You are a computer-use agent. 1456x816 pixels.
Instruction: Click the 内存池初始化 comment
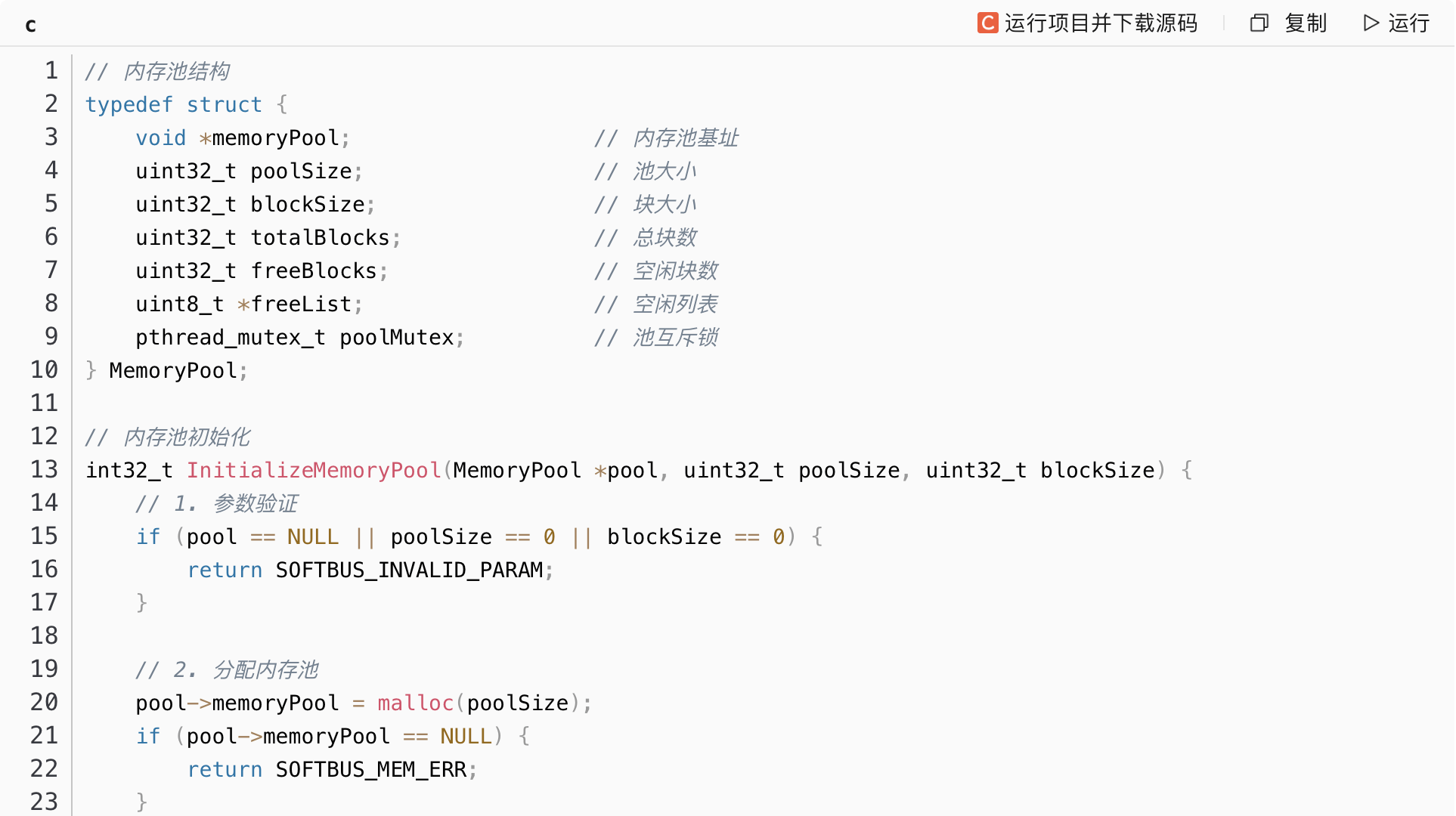(x=186, y=437)
